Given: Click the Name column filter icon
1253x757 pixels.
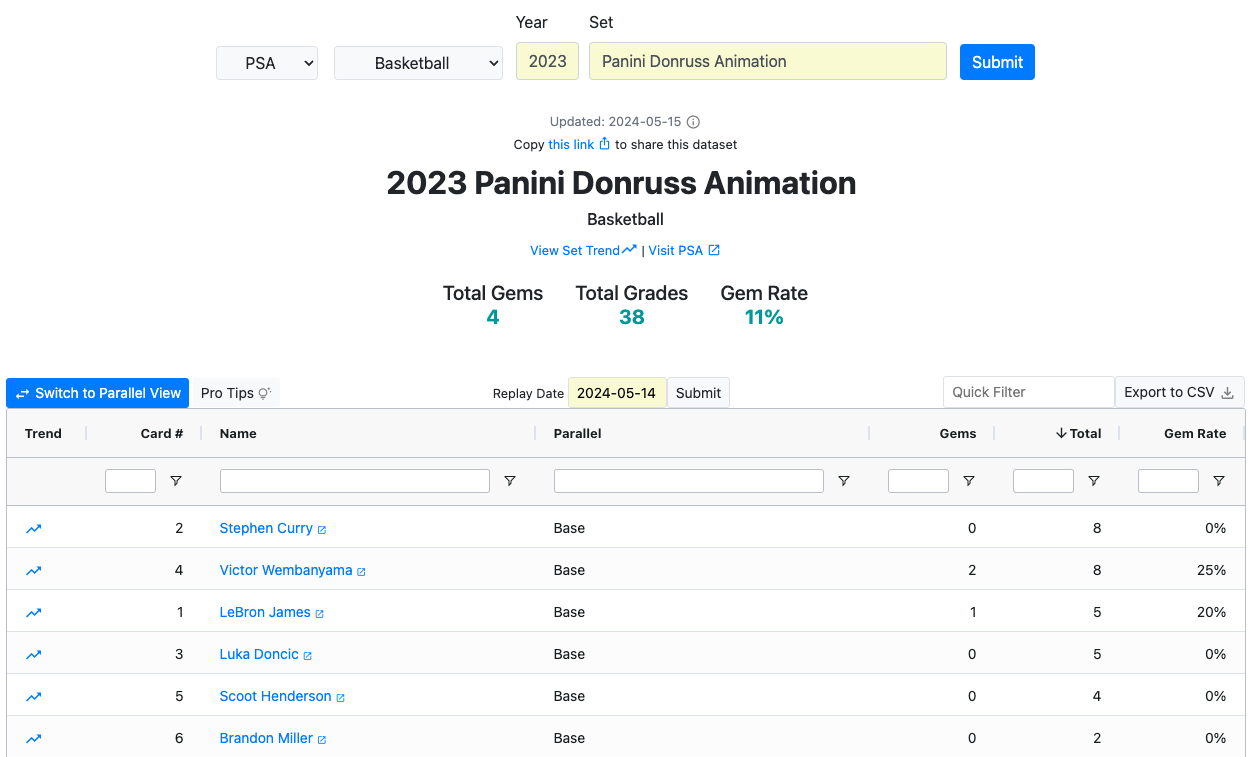Looking at the screenshot, I should pos(510,481).
